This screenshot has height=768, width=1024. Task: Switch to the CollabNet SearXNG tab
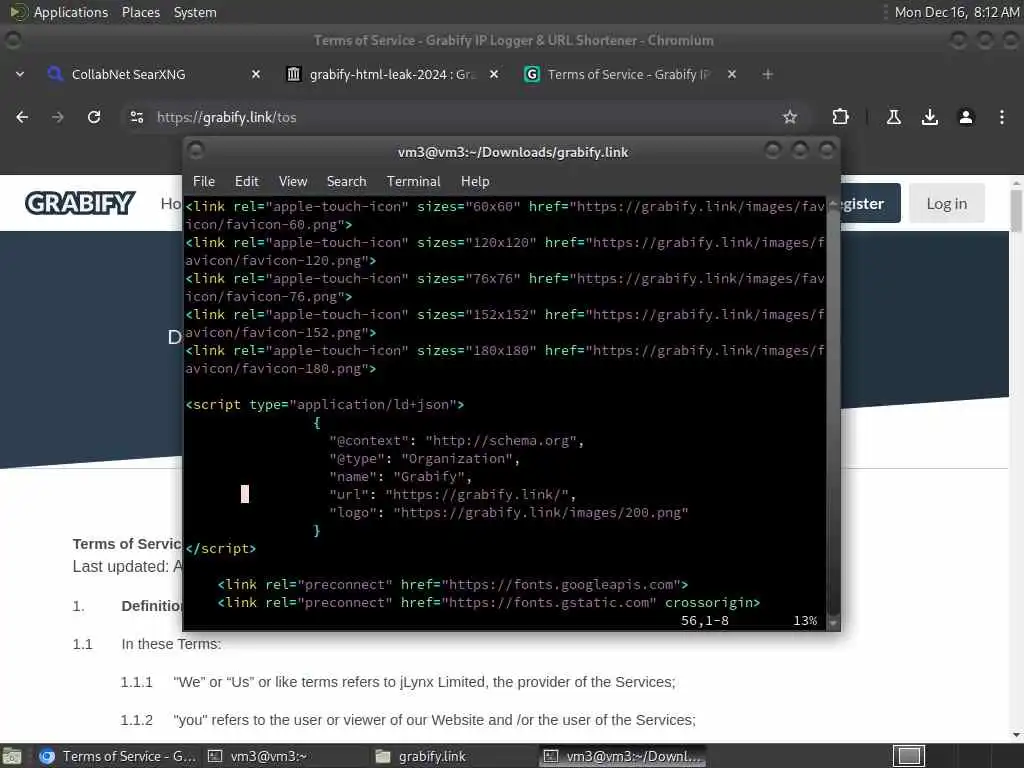coord(153,74)
